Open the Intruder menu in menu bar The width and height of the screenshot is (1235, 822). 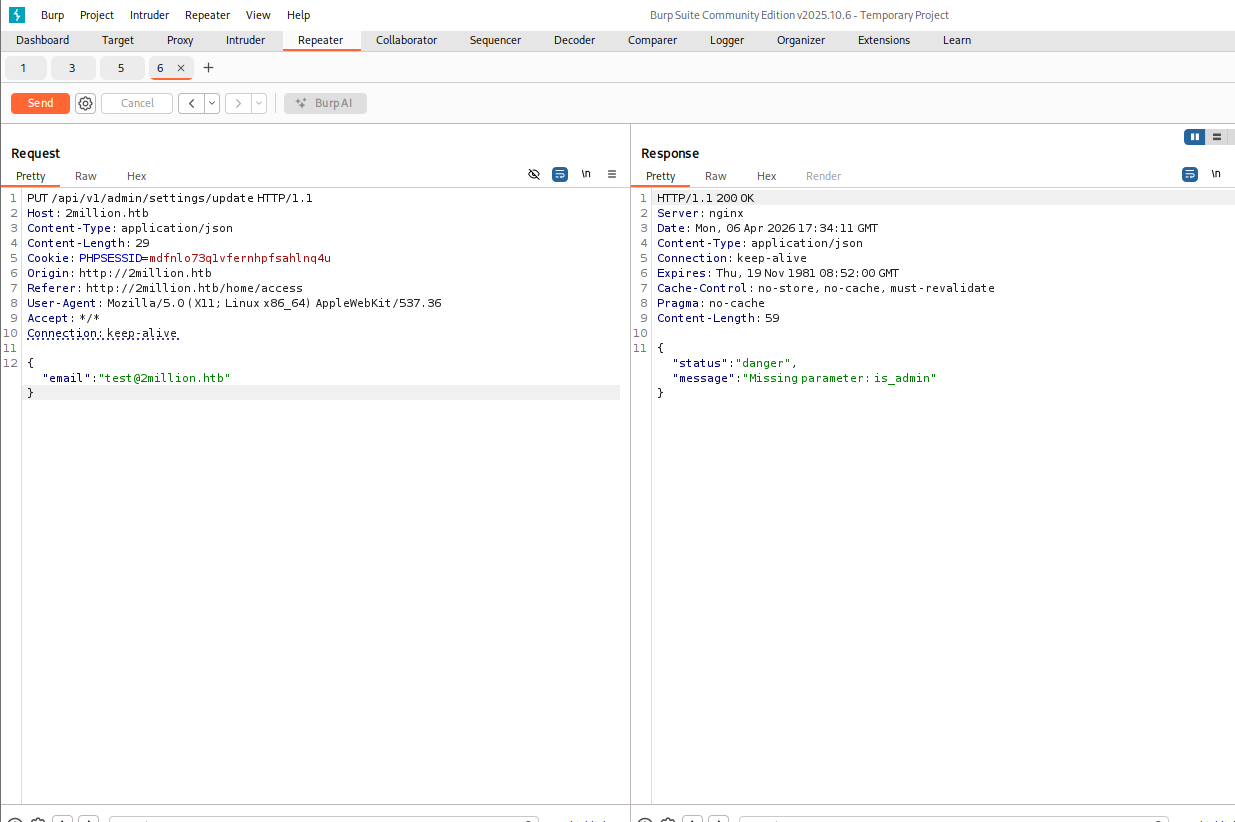[x=149, y=15]
